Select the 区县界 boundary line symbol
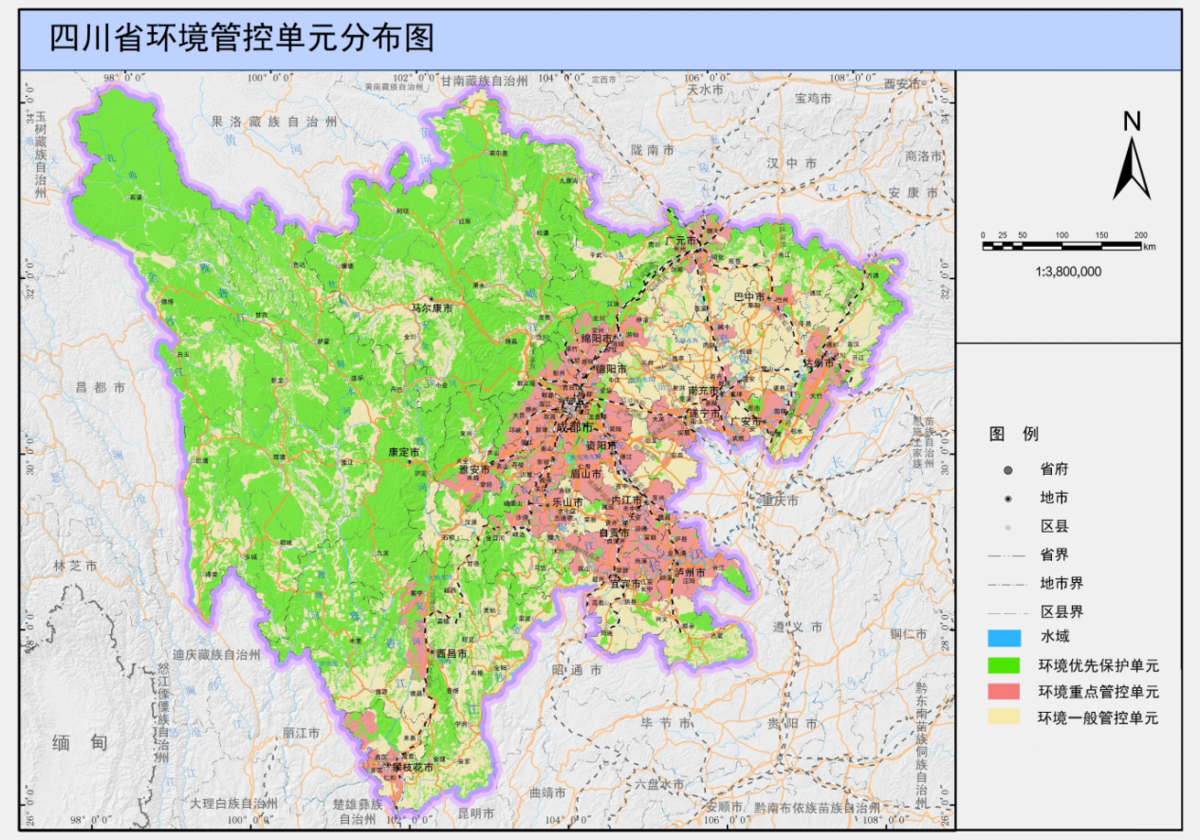Screen dimensions: 1200x840 [x=1008, y=611]
